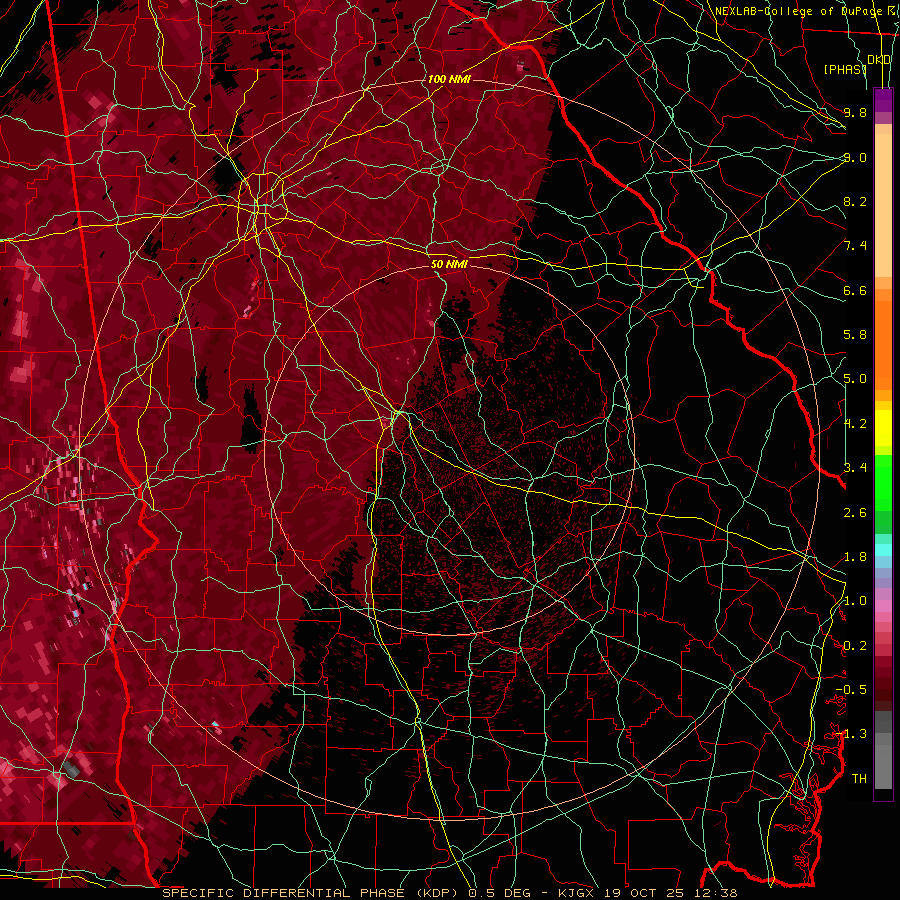This screenshot has width=900, height=900.
Task: Click the 2.6 value on the color scale
Action: click(x=855, y=513)
